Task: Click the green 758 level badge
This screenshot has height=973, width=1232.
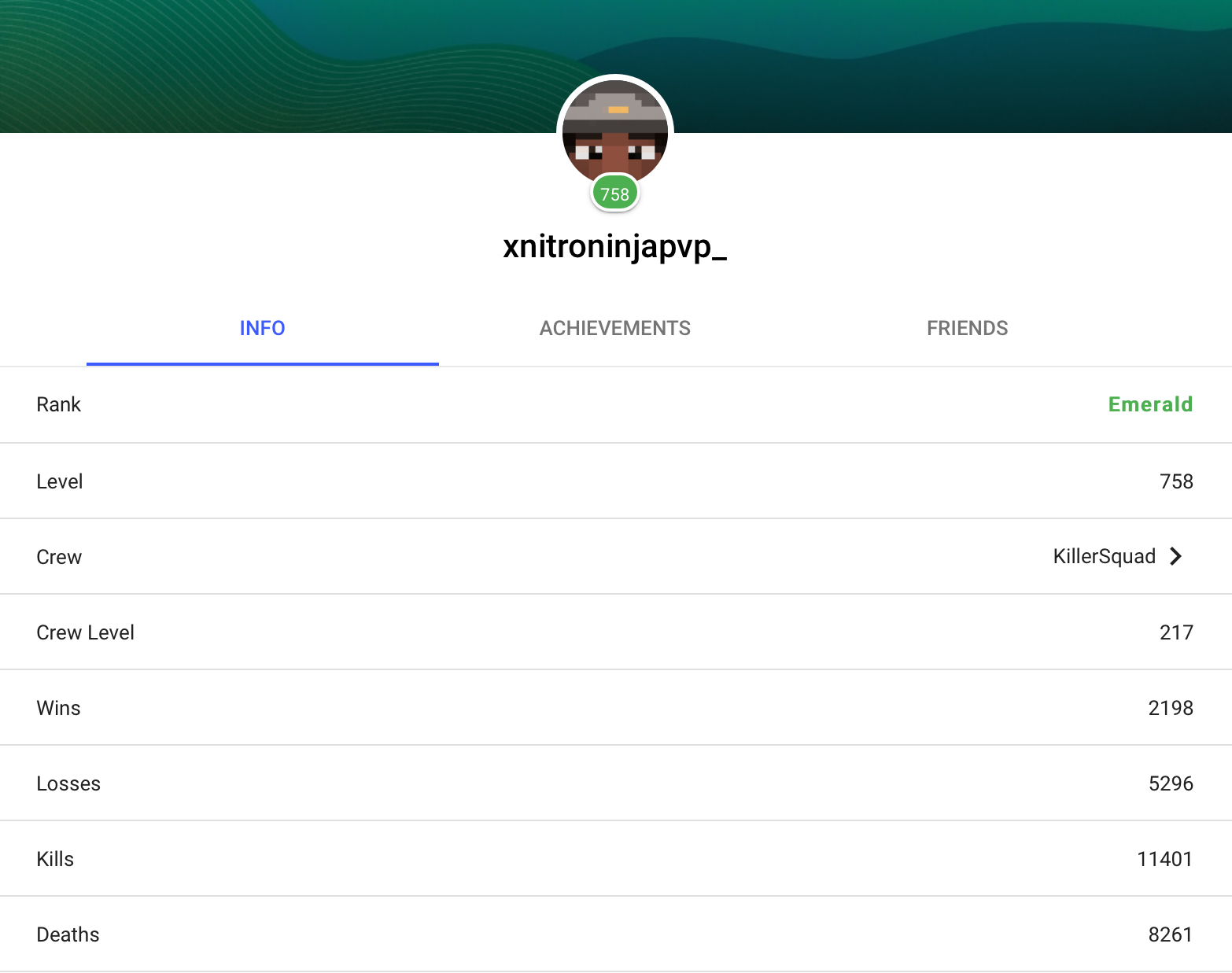Action: (x=615, y=193)
